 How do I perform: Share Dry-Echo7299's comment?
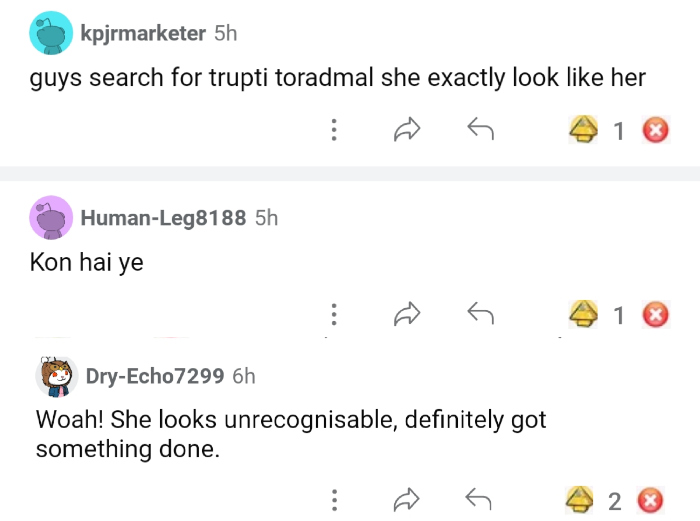tap(407, 499)
